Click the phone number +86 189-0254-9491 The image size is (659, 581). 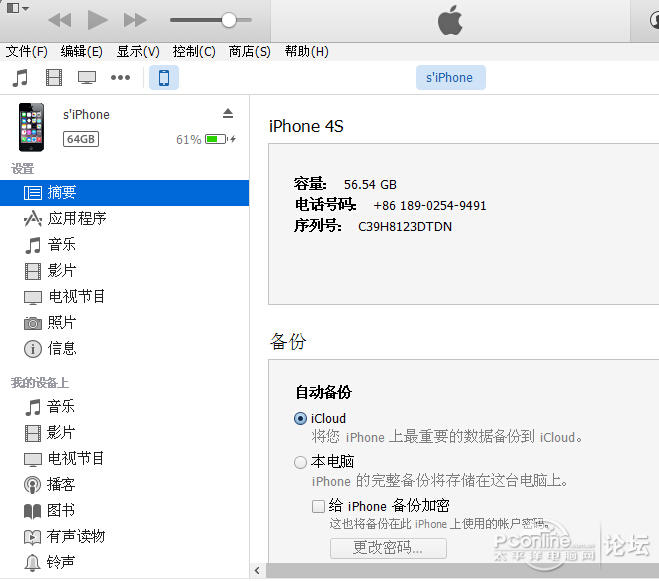pos(430,206)
